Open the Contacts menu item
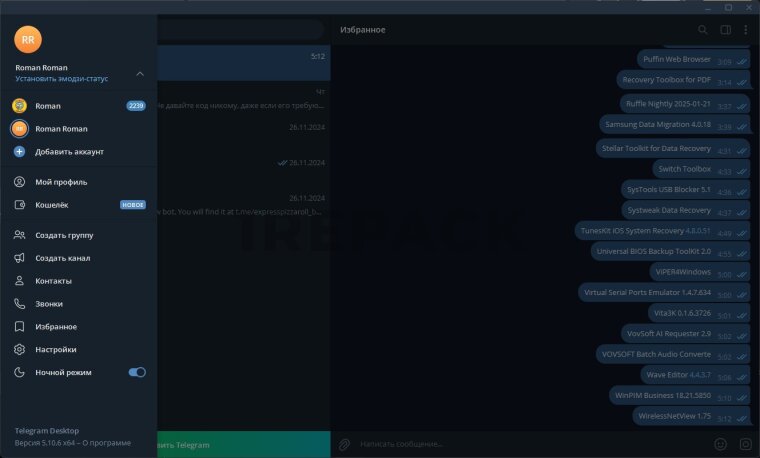The height and width of the screenshot is (458, 760). coord(53,281)
